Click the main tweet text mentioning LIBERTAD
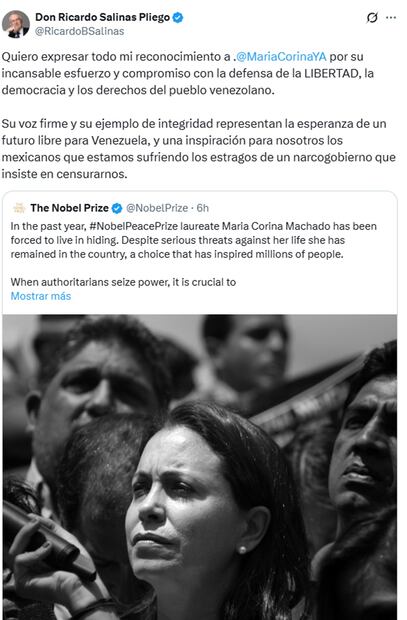407x620 pixels. click(x=187, y=73)
